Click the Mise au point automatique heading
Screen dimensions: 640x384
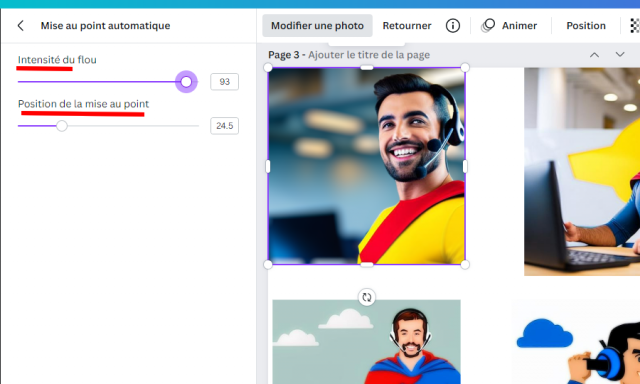pos(105,26)
